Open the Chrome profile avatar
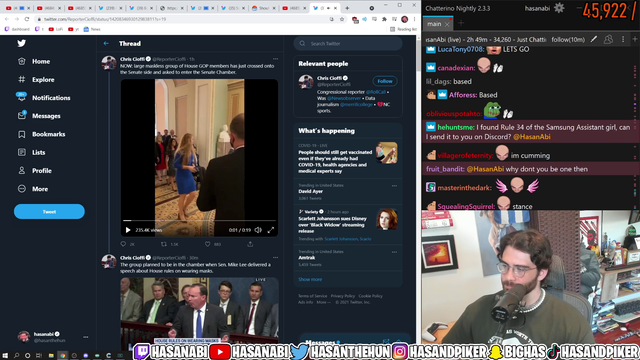Screen dimensions: 640x360 coord(404,19)
